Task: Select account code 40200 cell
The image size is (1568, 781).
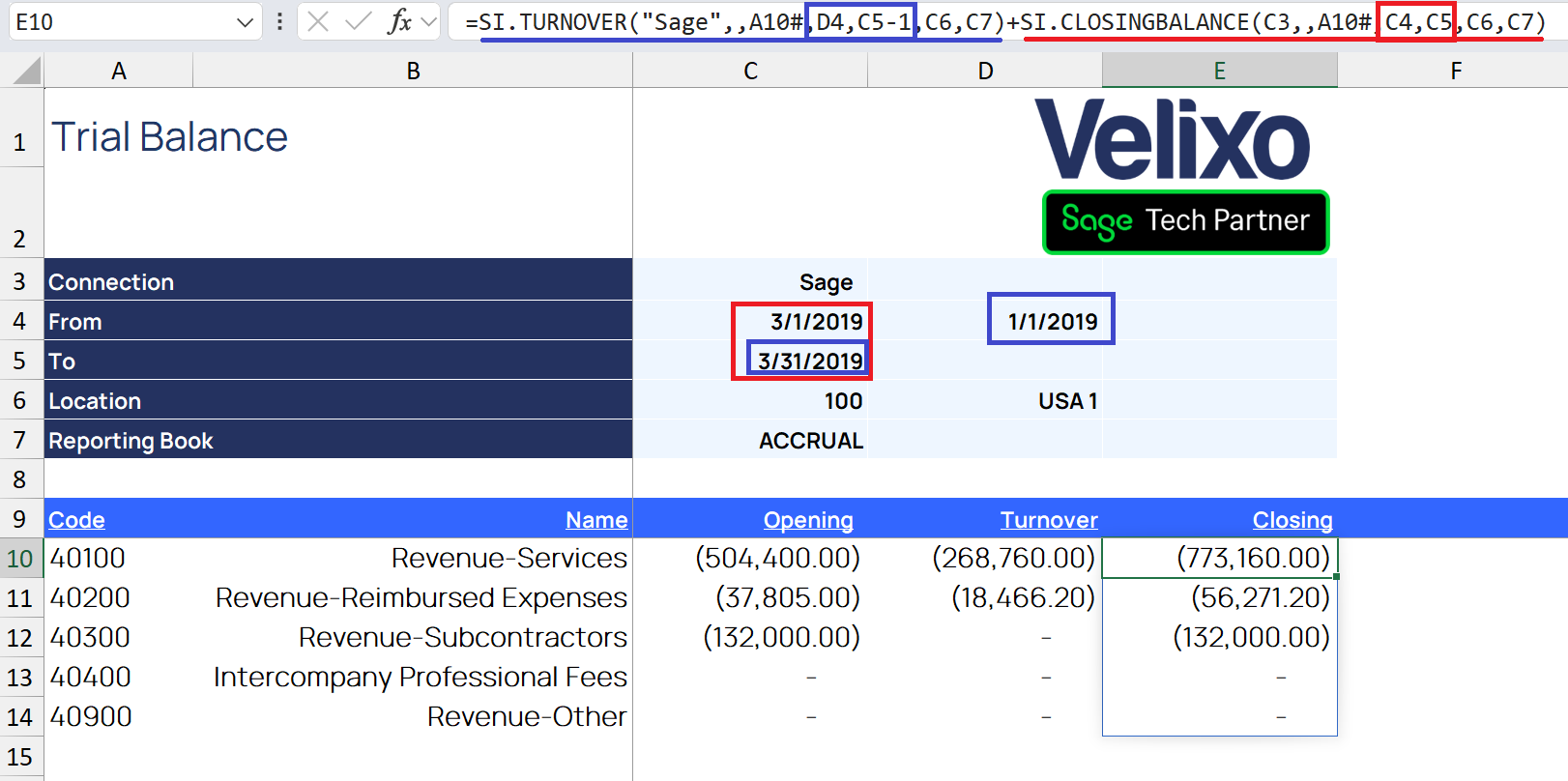Action: pyautogui.click(x=119, y=597)
